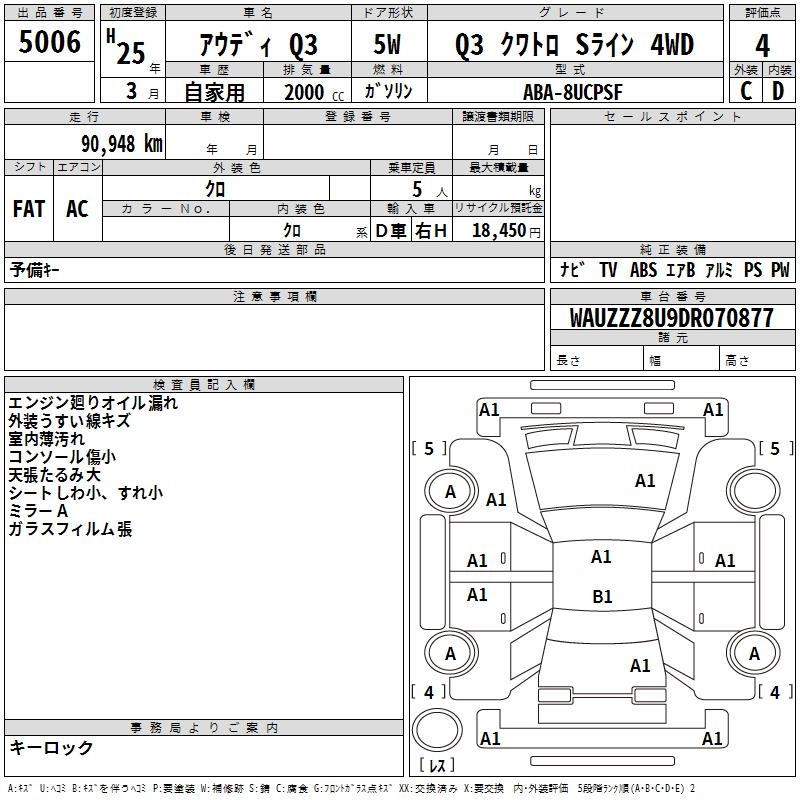Select the ナビ equipment entry
This screenshot has height=800, width=800.
[x=572, y=269]
